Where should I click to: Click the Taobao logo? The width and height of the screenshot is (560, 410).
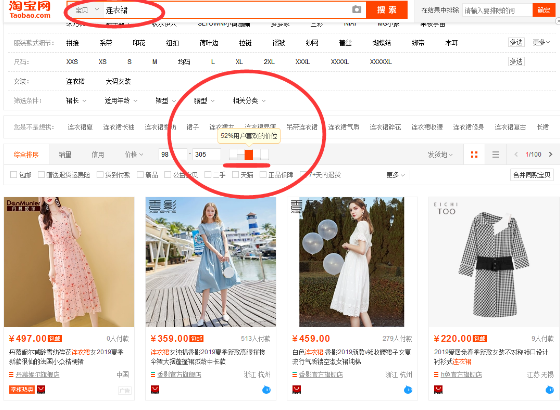(30, 10)
